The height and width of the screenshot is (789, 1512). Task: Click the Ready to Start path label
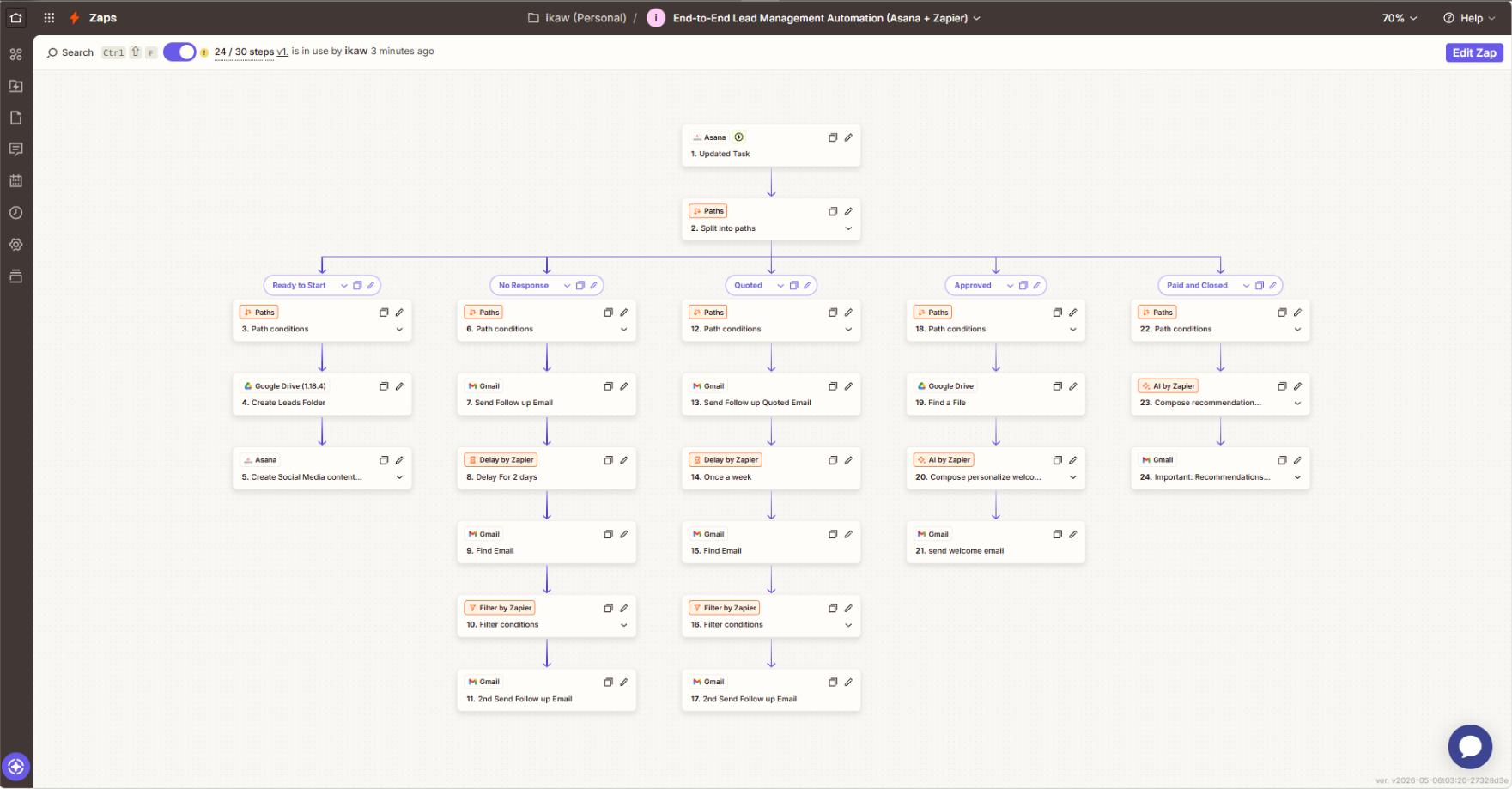pos(299,286)
